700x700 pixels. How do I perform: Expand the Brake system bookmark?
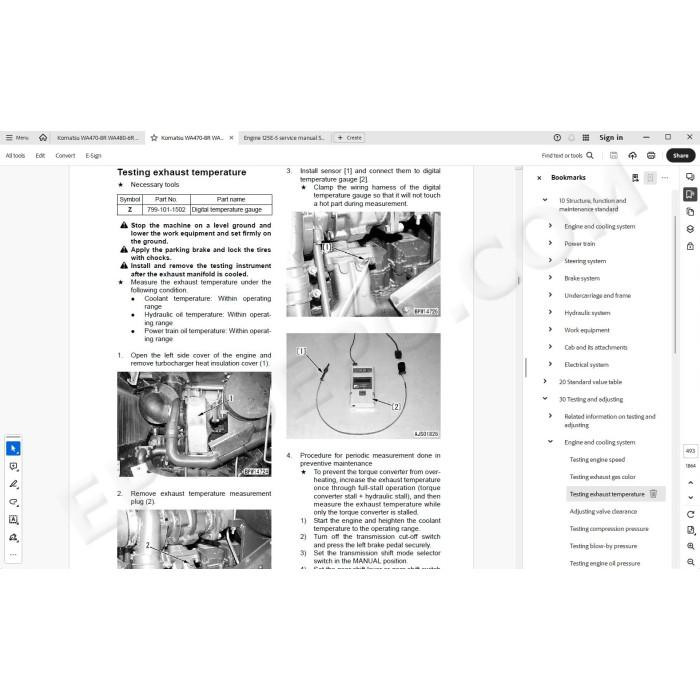tap(550, 278)
